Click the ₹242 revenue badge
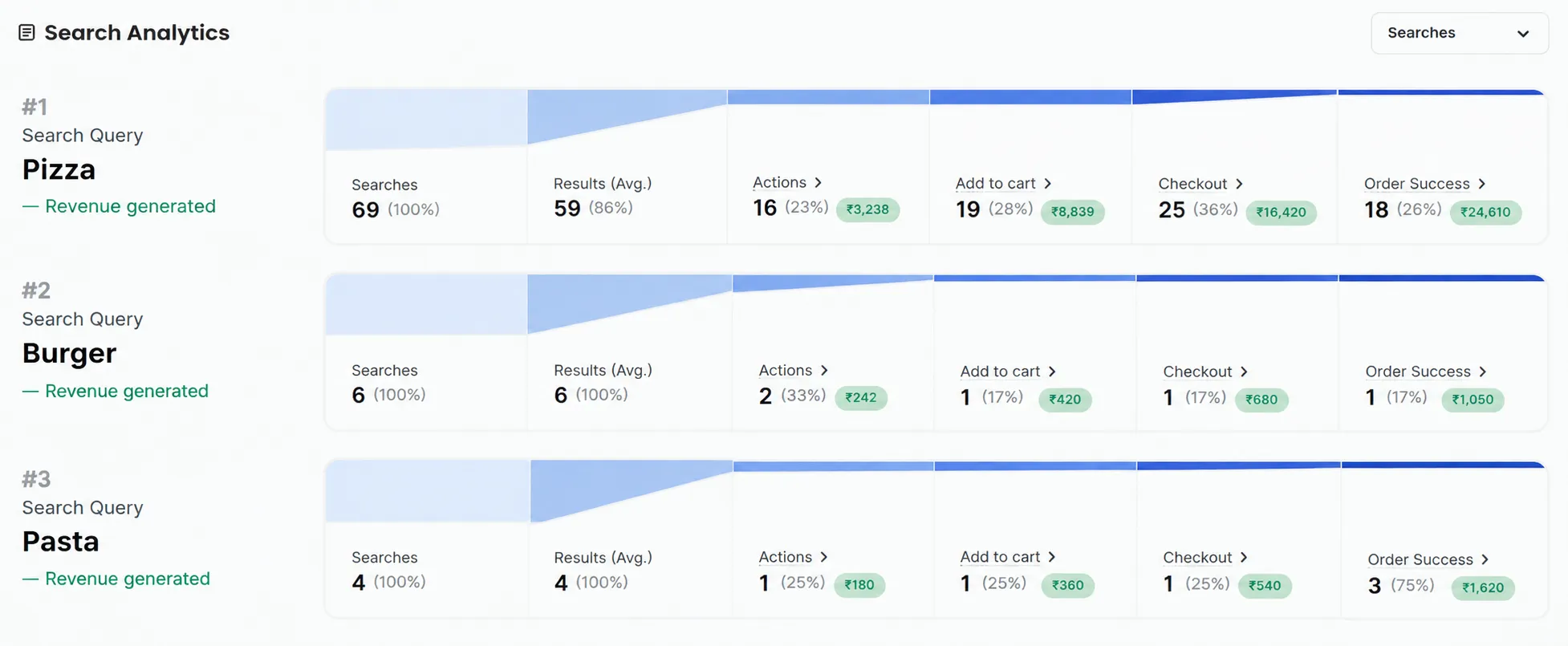This screenshot has width=1568, height=646. point(861,397)
